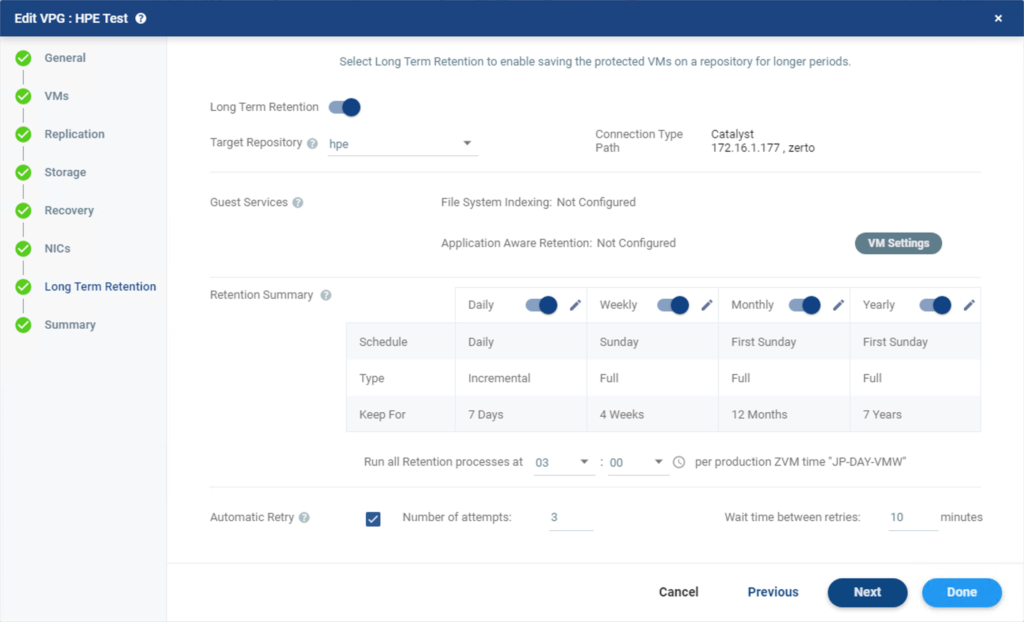Go to the Recovery step

pyautogui.click(x=69, y=210)
